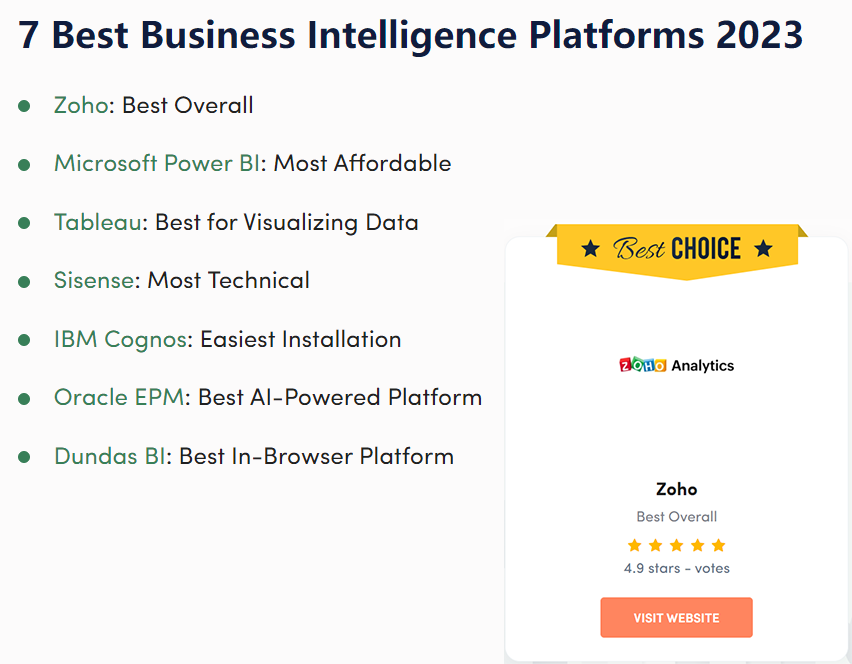This screenshot has width=852, height=664.
Task: Click the Zoho Analytics logo
Action: [x=676, y=365]
